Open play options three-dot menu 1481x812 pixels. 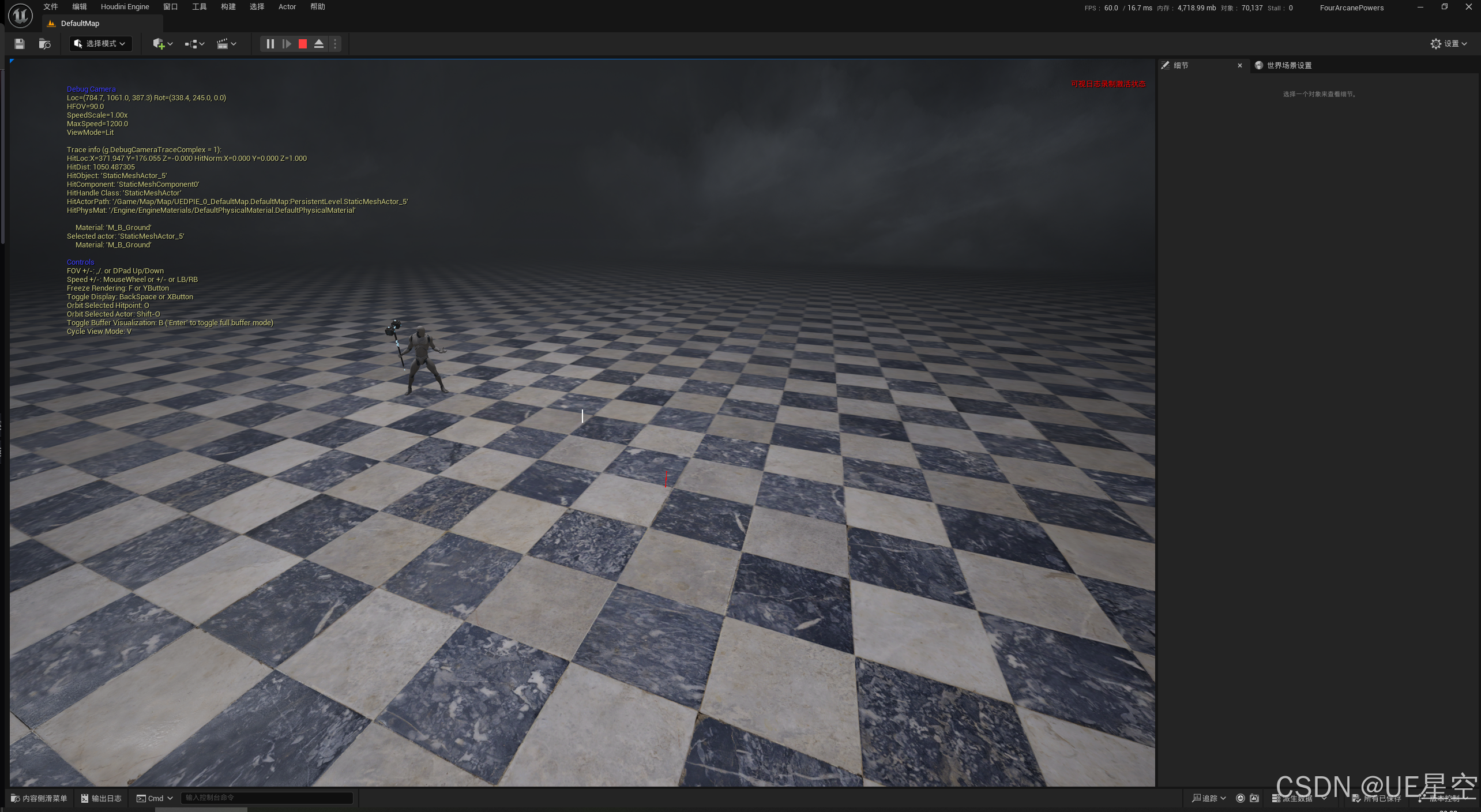coord(335,44)
